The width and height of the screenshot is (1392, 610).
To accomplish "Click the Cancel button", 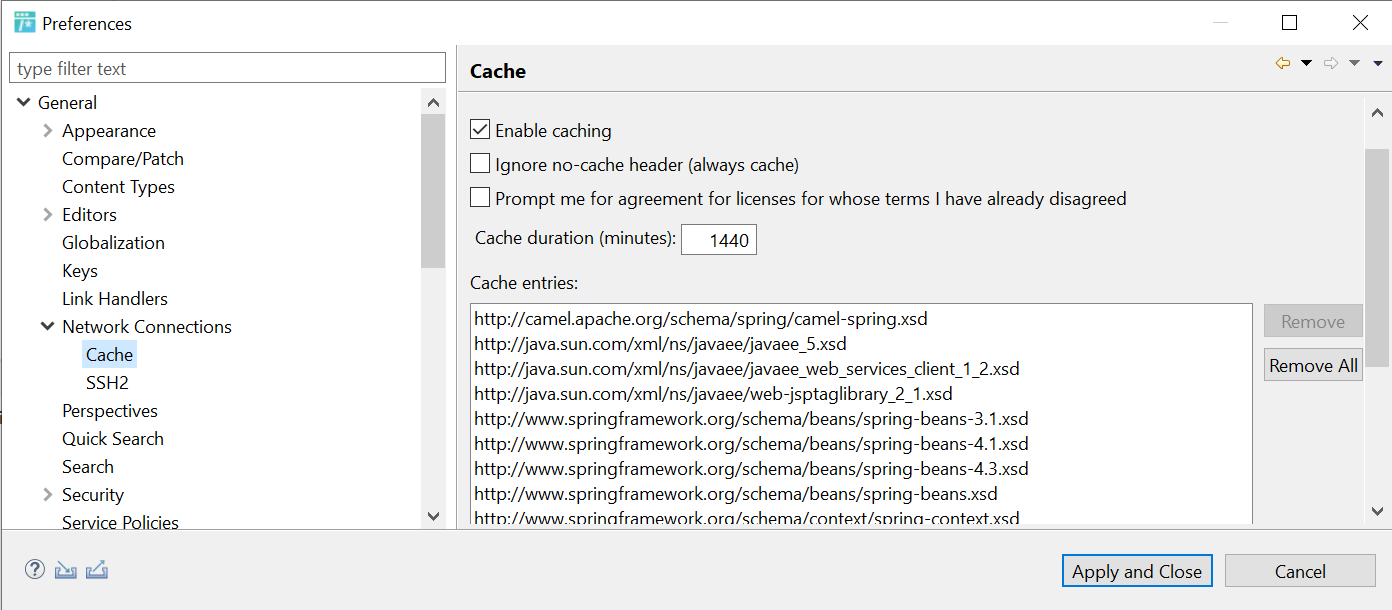I will (x=1300, y=571).
